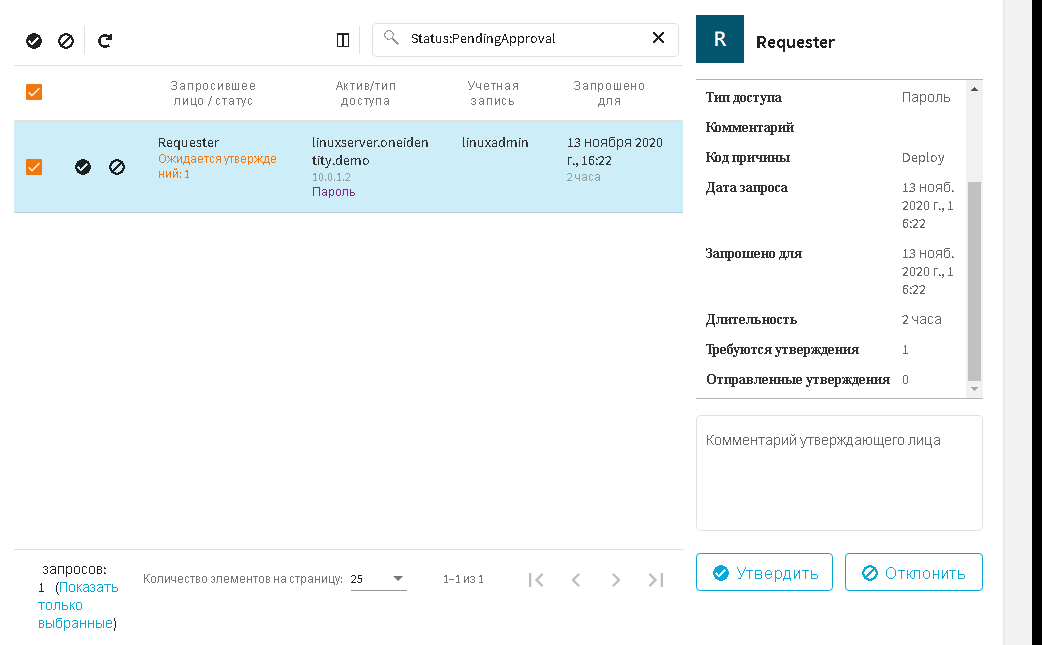Open the column chooser icon
The image size is (1042, 645).
pos(343,40)
